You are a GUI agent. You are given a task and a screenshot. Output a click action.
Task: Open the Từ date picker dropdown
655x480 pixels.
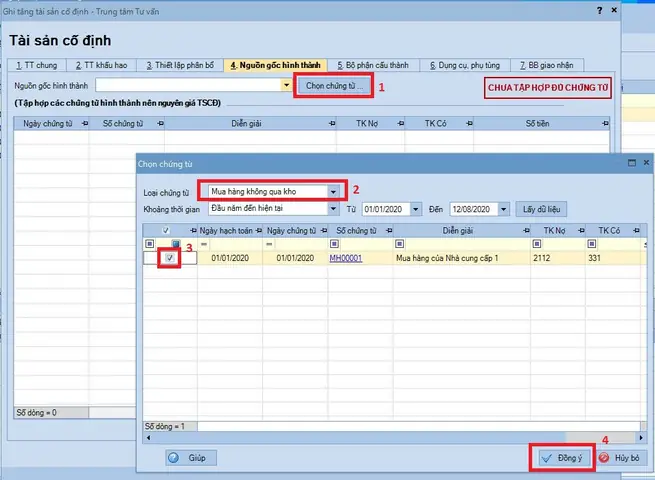coord(415,209)
